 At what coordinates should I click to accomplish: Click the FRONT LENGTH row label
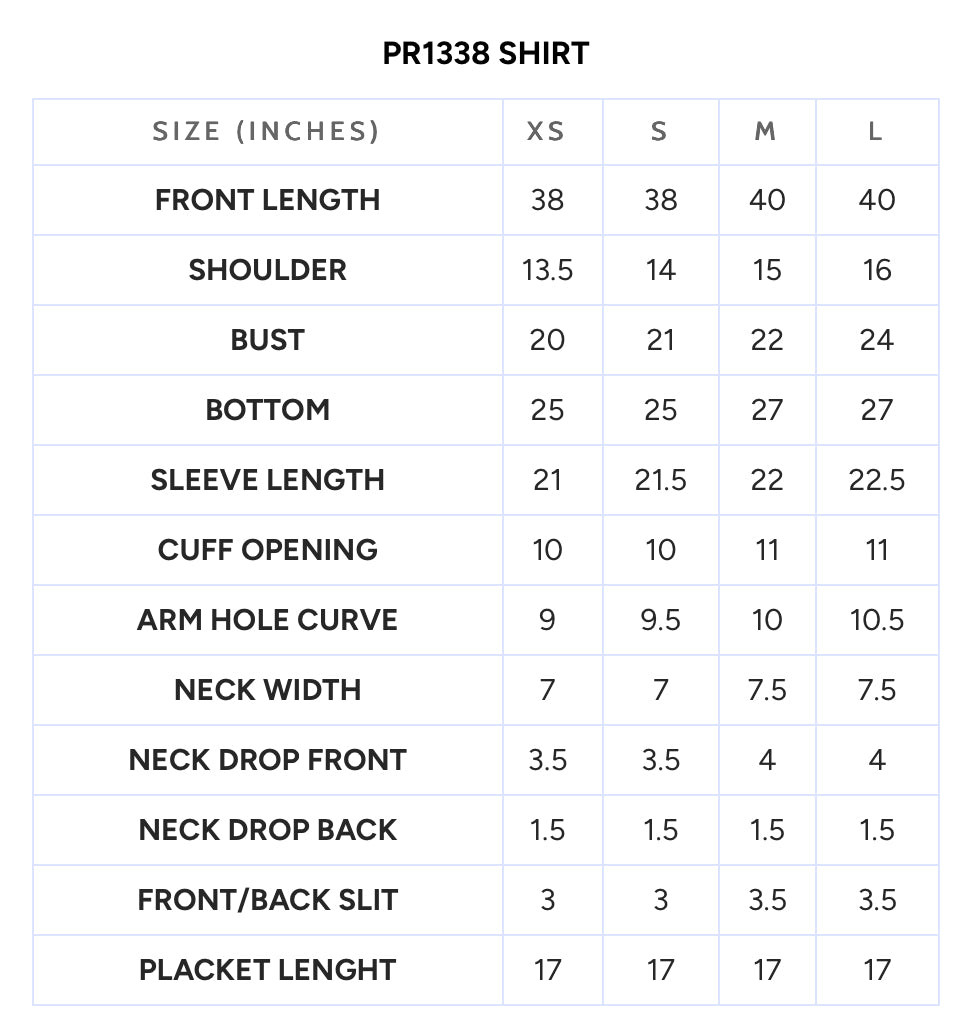click(268, 200)
